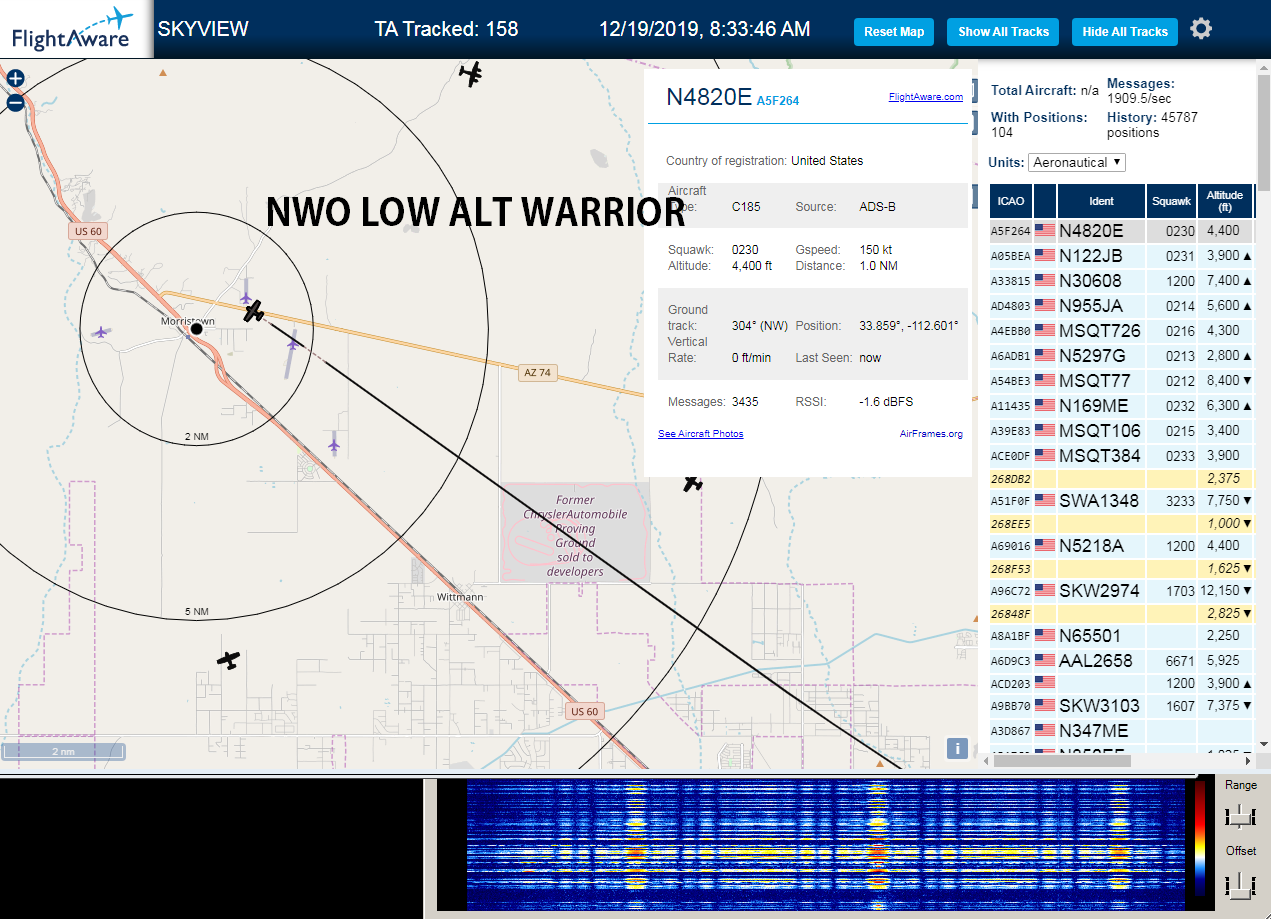Click the Morristown site marker dot
The image size is (1271, 919).
197,329
